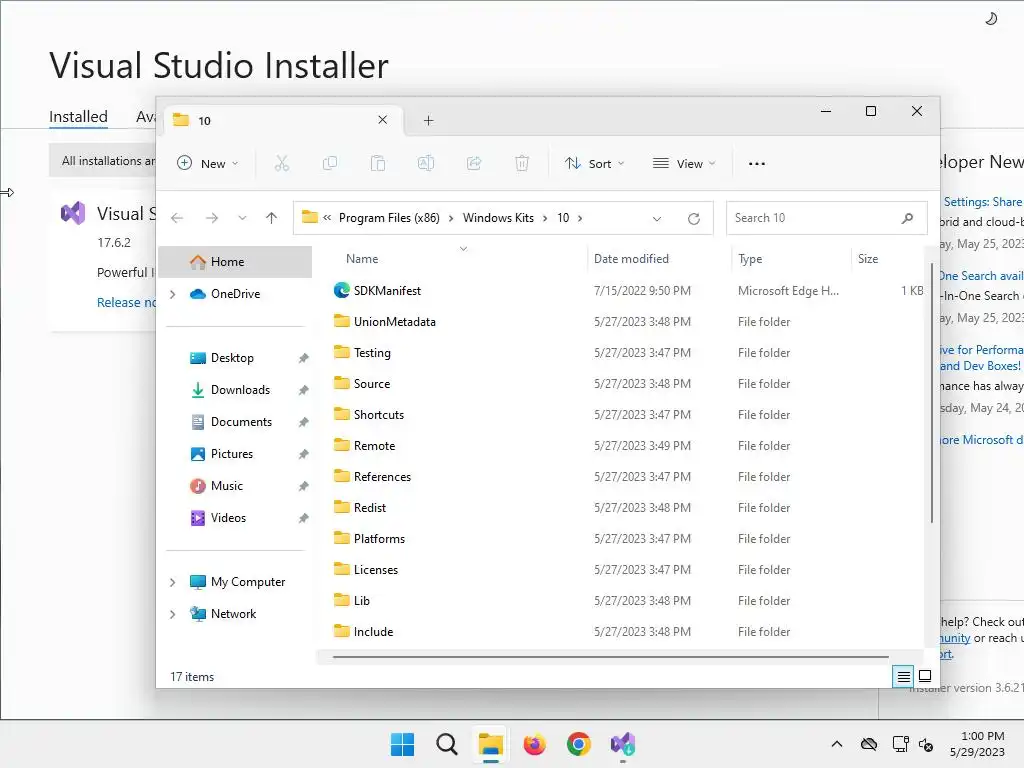
Task: Expand My Computer tree node
Action: pyautogui.click(x=172, y=582)
